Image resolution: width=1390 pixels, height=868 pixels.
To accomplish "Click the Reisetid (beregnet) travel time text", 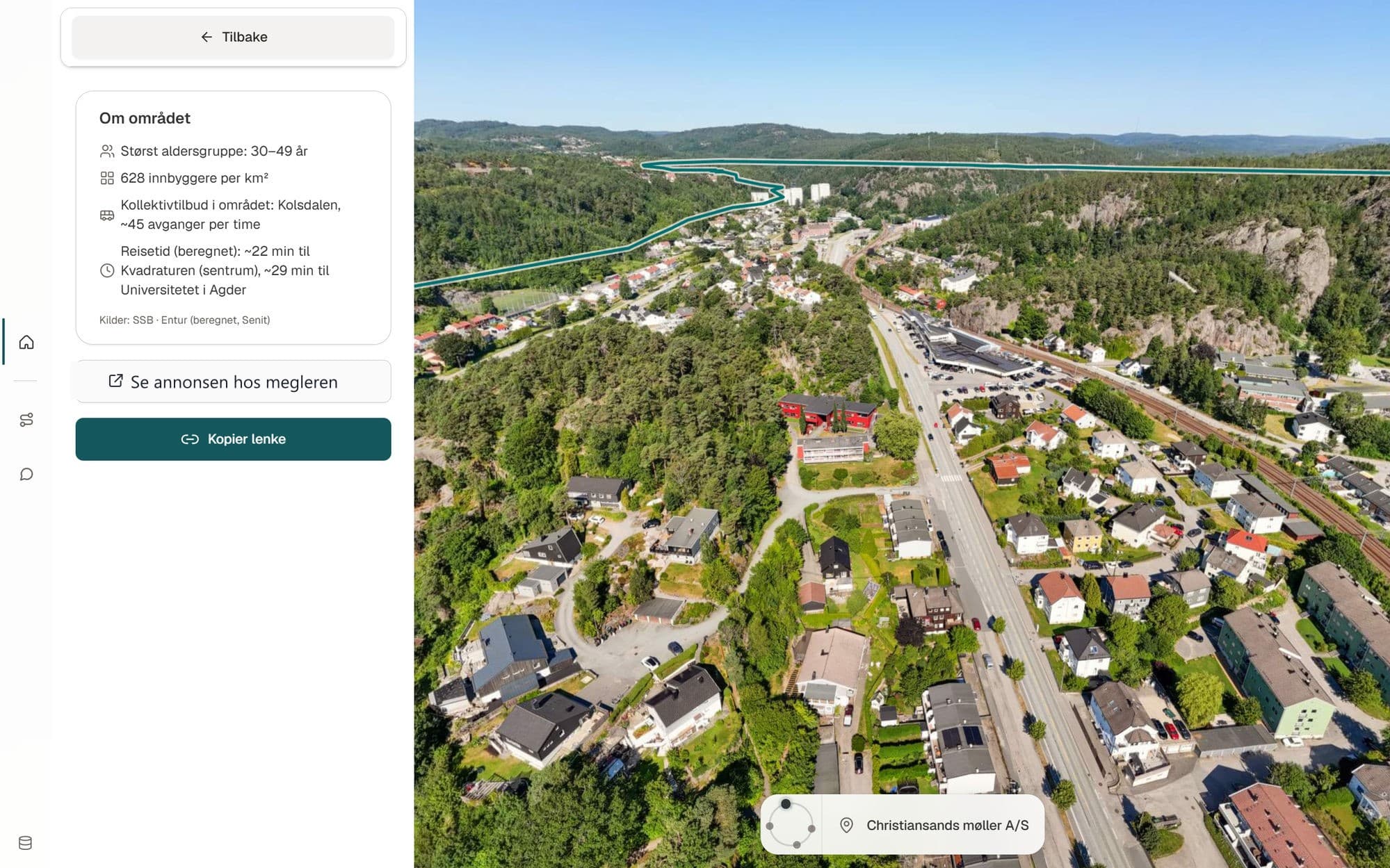I will coord(225,270).
